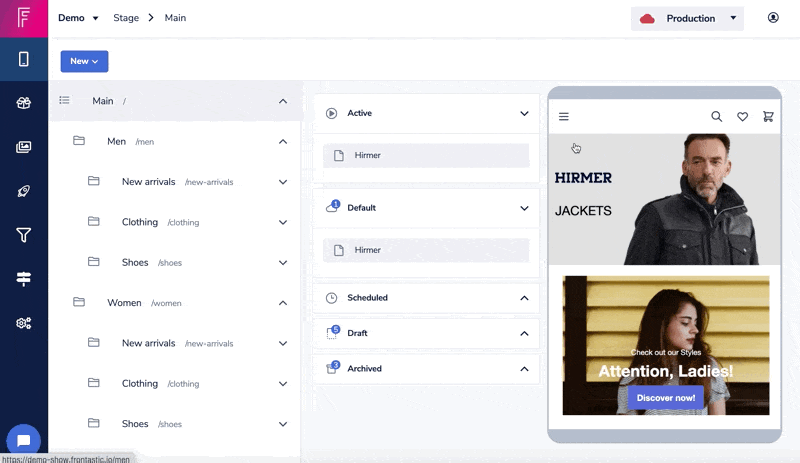
Task: Click Discover now! button in preview
Action: point(665,398)
